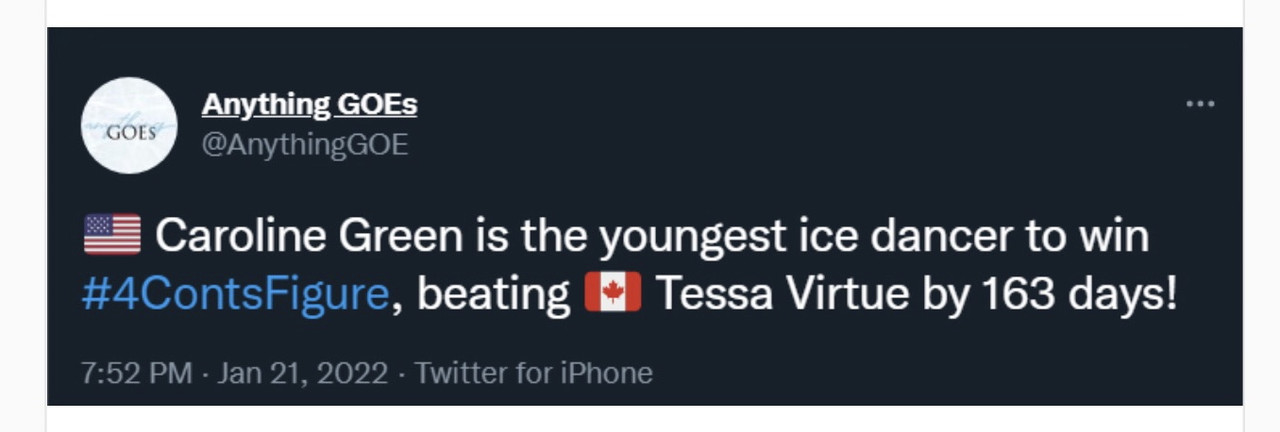Click the Anything GOEs profile avatar

pos(129,125)
